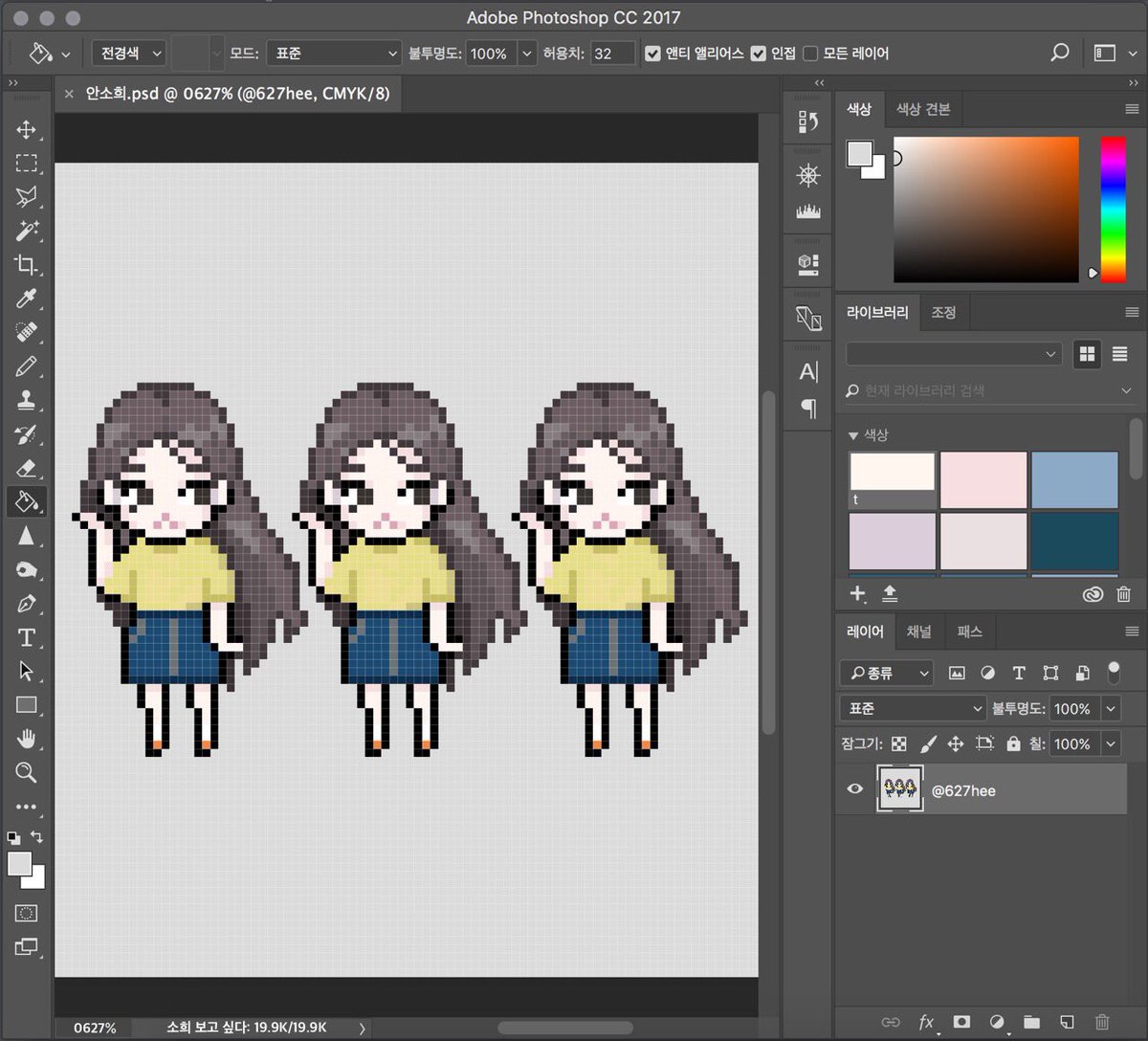This screenshot has width=1148, height=1041.
Task: Toggle lock all for layer
Action: point(1013,743)
